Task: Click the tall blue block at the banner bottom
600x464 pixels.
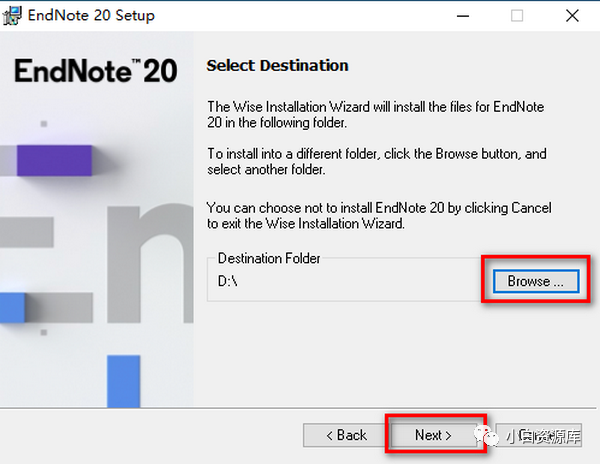Action: click(124, 381)
